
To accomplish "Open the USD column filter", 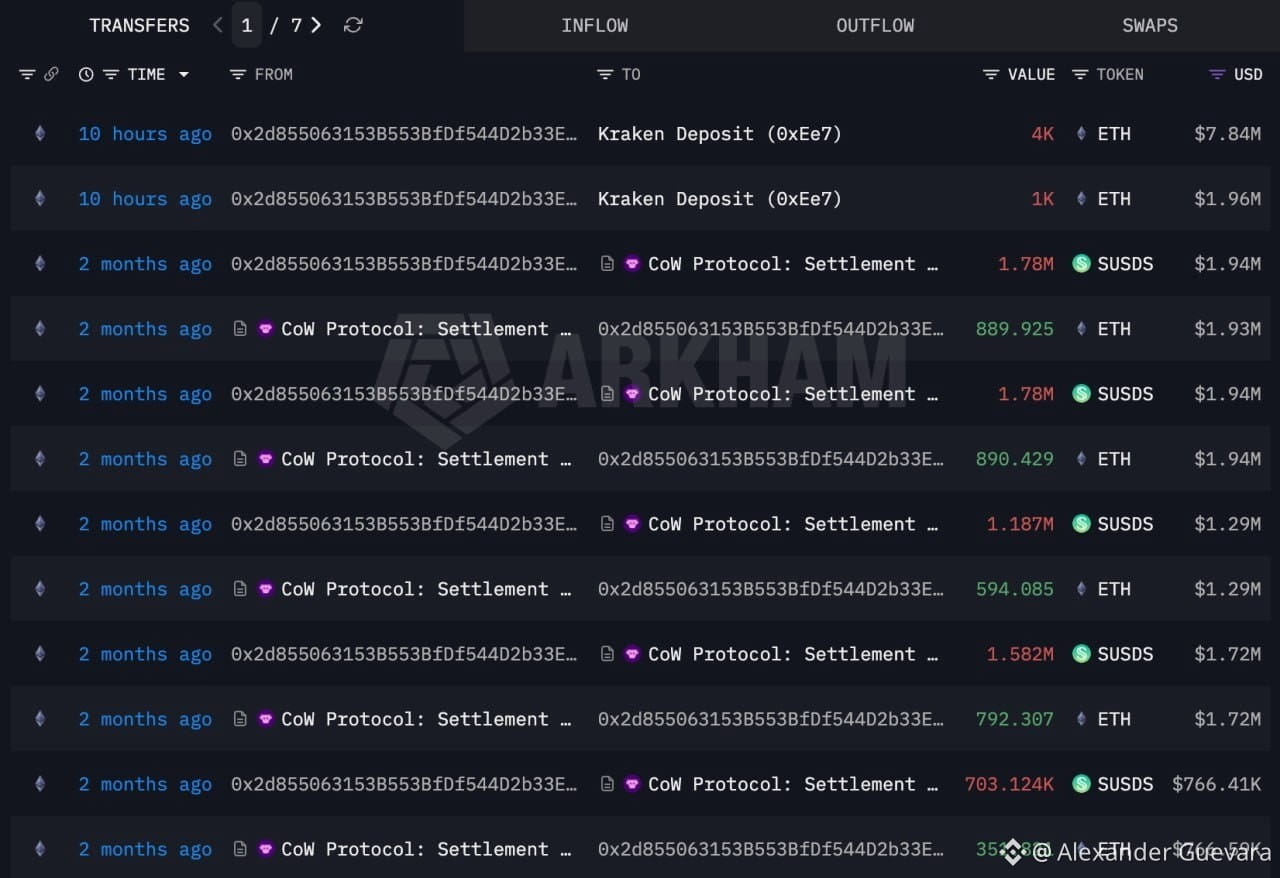I will point(1217,74).
